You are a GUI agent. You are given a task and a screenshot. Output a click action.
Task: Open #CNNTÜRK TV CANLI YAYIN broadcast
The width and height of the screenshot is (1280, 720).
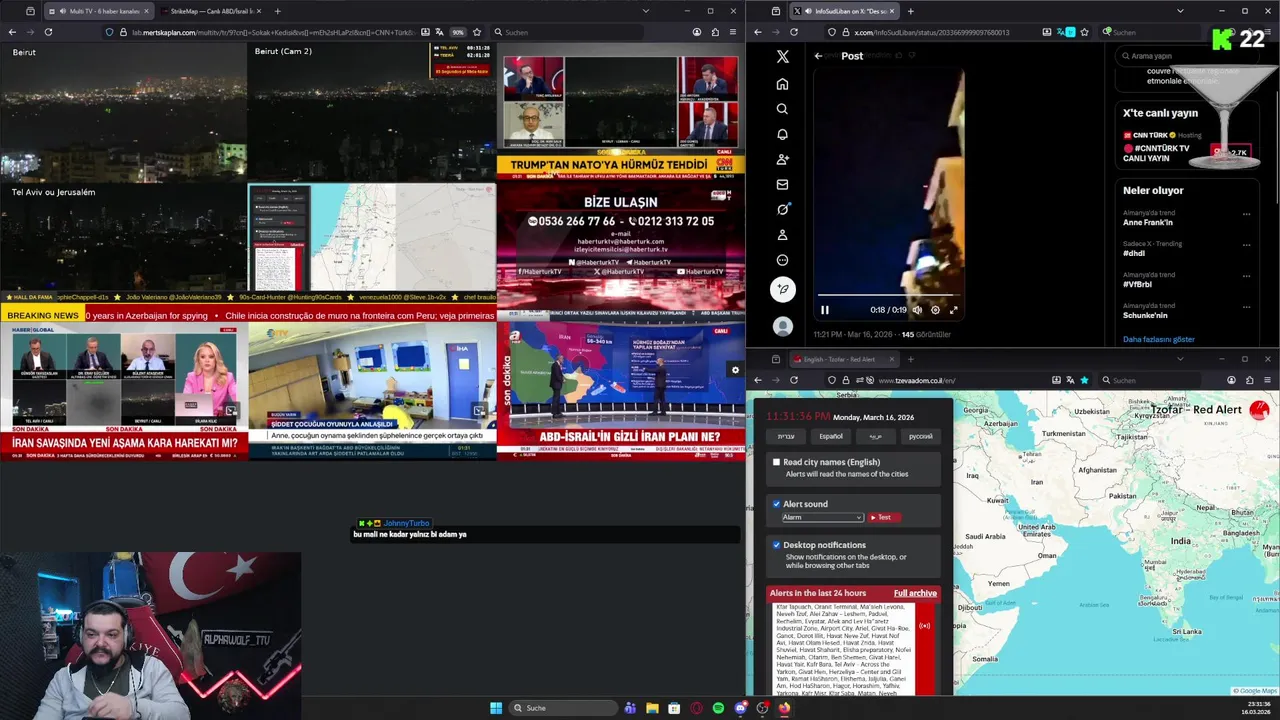pyautogui.click(x=1156, y=153)
